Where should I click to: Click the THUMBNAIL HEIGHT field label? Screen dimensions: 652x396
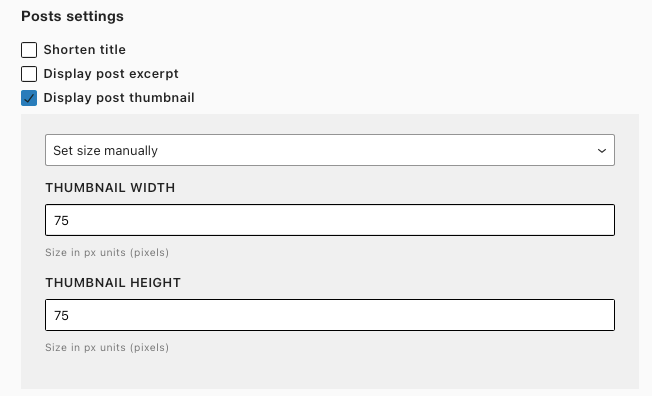pos(113,282)
